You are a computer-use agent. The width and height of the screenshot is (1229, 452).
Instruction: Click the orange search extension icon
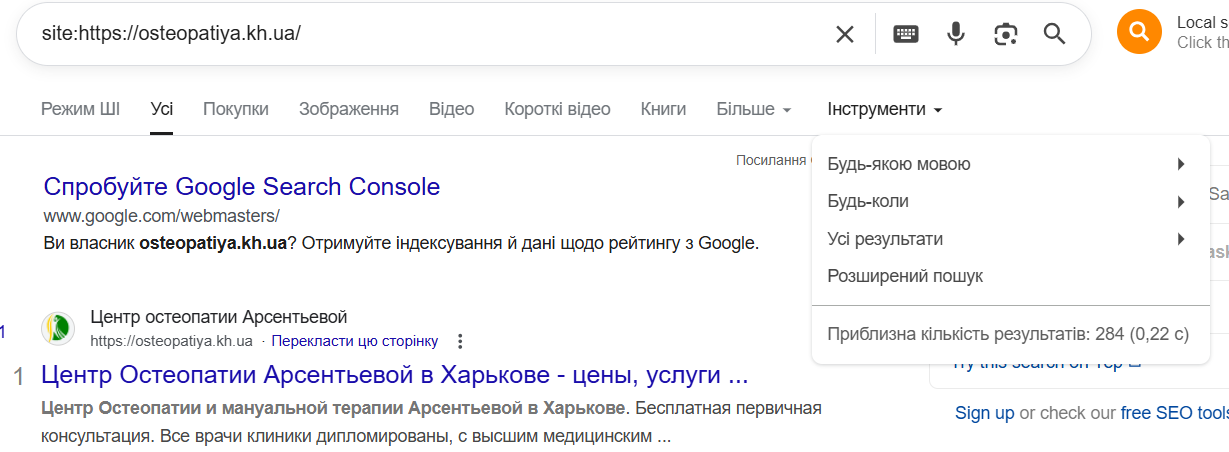click(1138, 33)
